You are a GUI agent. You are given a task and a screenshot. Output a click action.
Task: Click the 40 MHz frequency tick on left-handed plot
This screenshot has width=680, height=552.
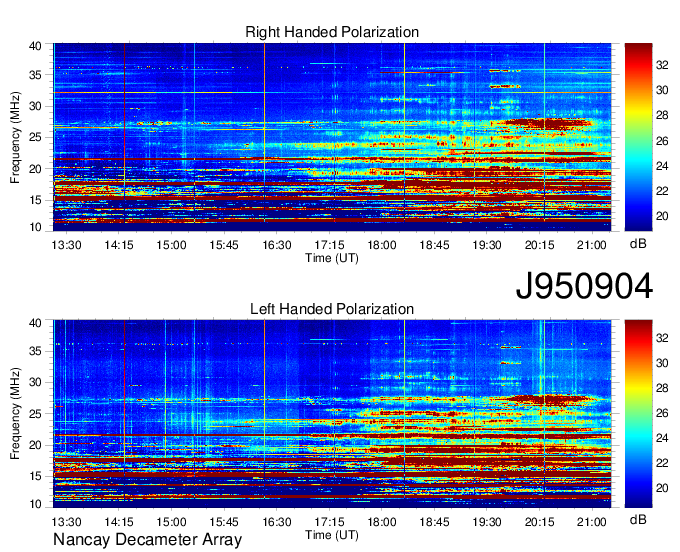[35, 323]
